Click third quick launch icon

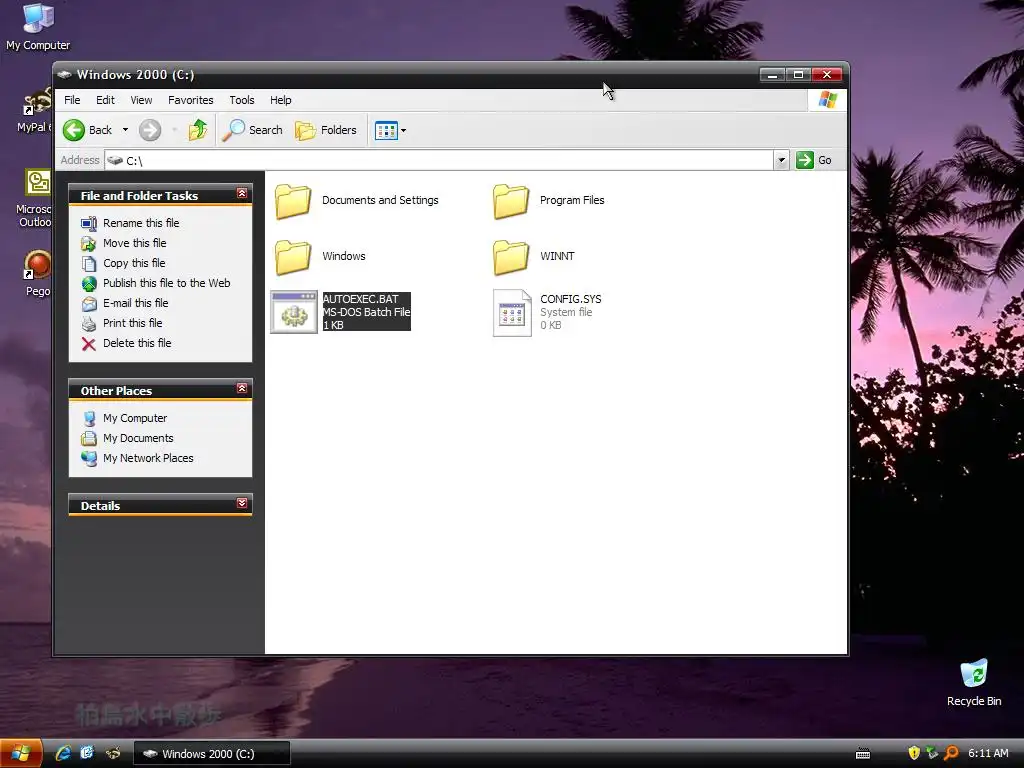pyautogui.click(x=113, y=753)
